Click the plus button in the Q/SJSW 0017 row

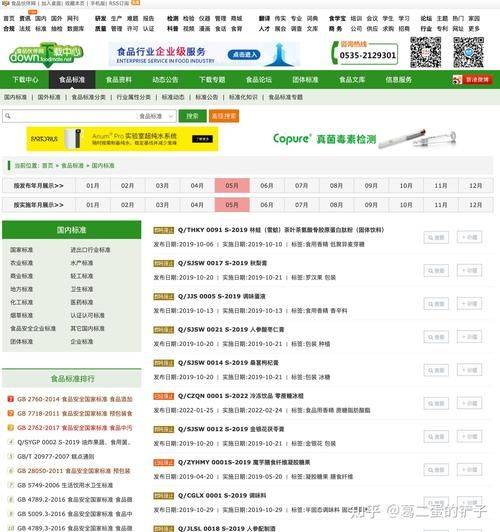469,270
